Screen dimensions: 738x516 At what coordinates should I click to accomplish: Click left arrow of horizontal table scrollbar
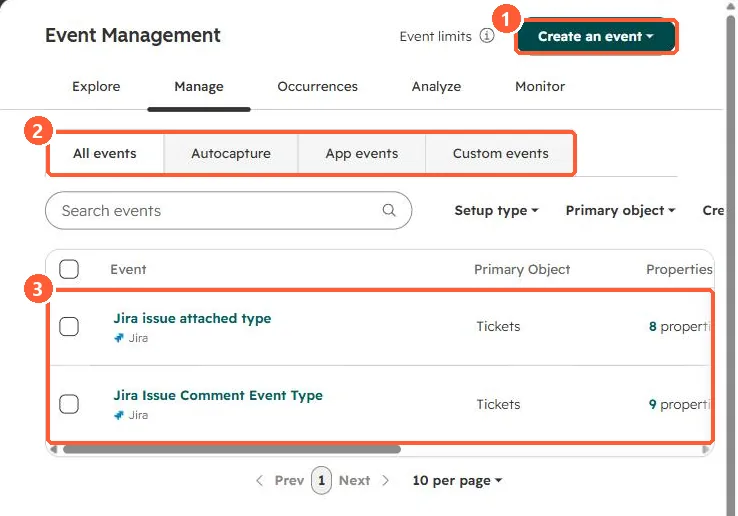54,449
